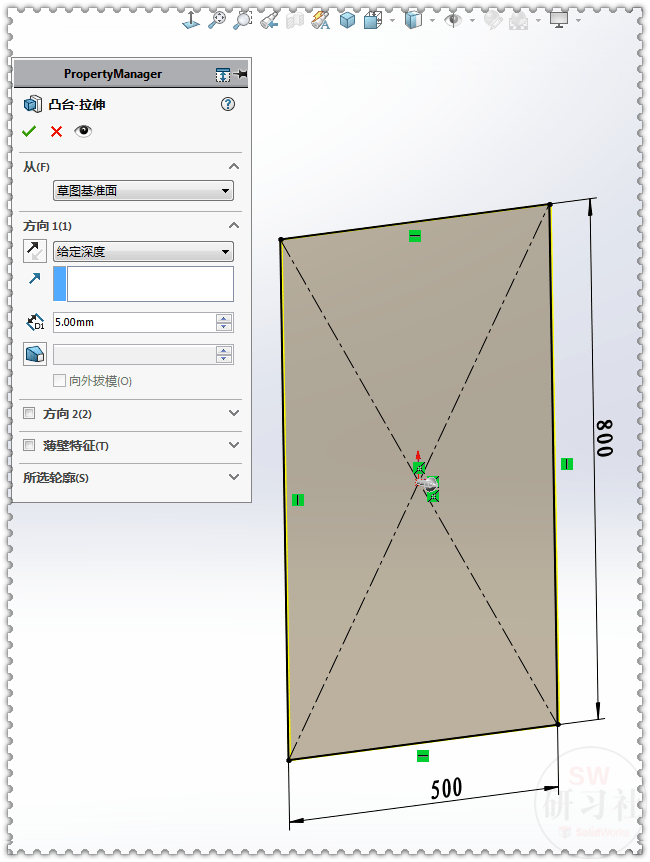Screen dimensions: 650x862
Task: Click the View Orientation cube icon
Action: [373, 21]
